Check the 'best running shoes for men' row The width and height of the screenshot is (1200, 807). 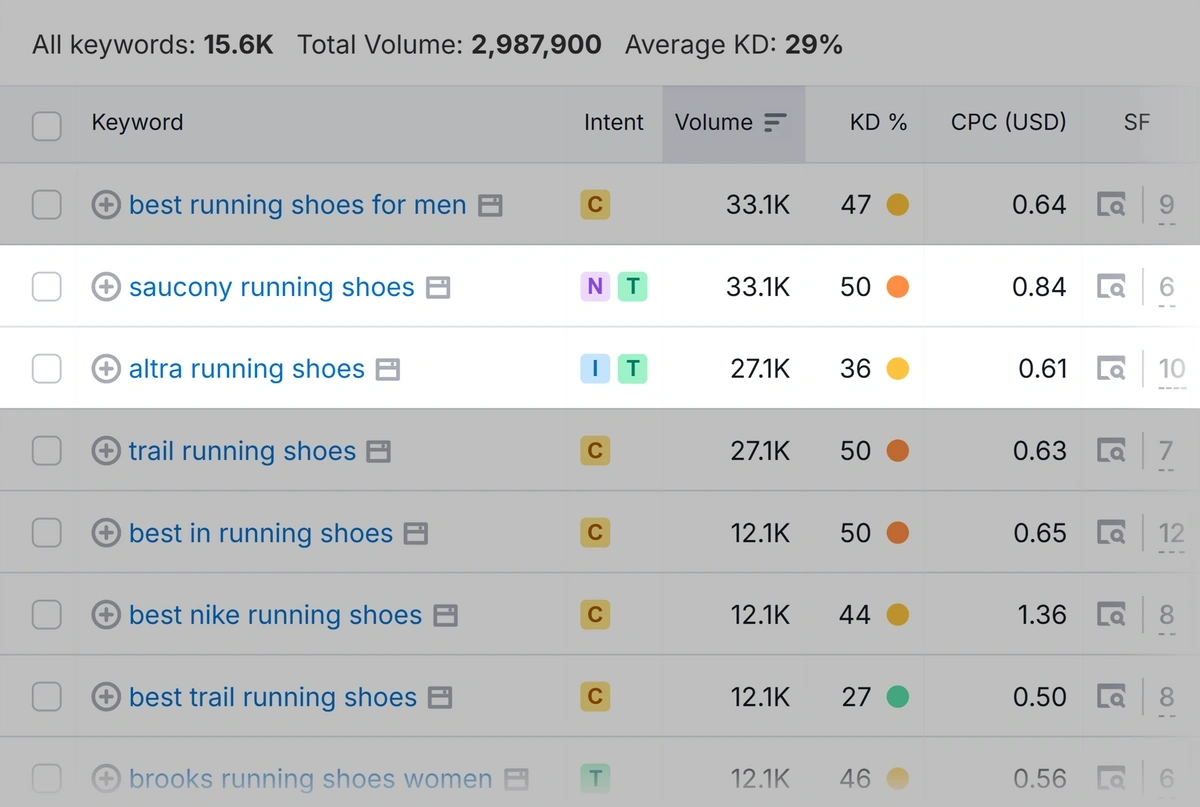[x=47, y=205]
